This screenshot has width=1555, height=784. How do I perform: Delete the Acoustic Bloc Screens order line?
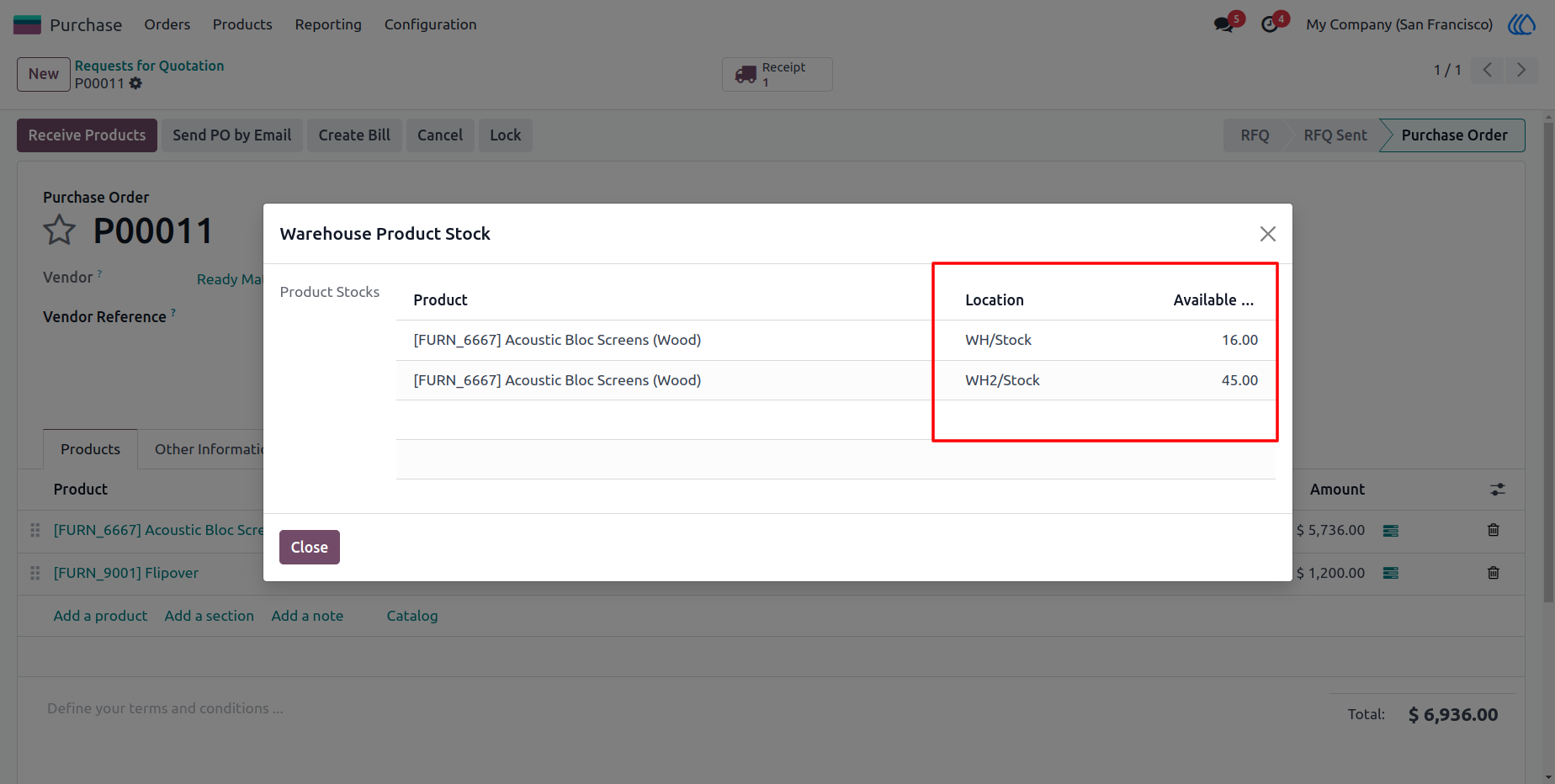coord(1494,530)
